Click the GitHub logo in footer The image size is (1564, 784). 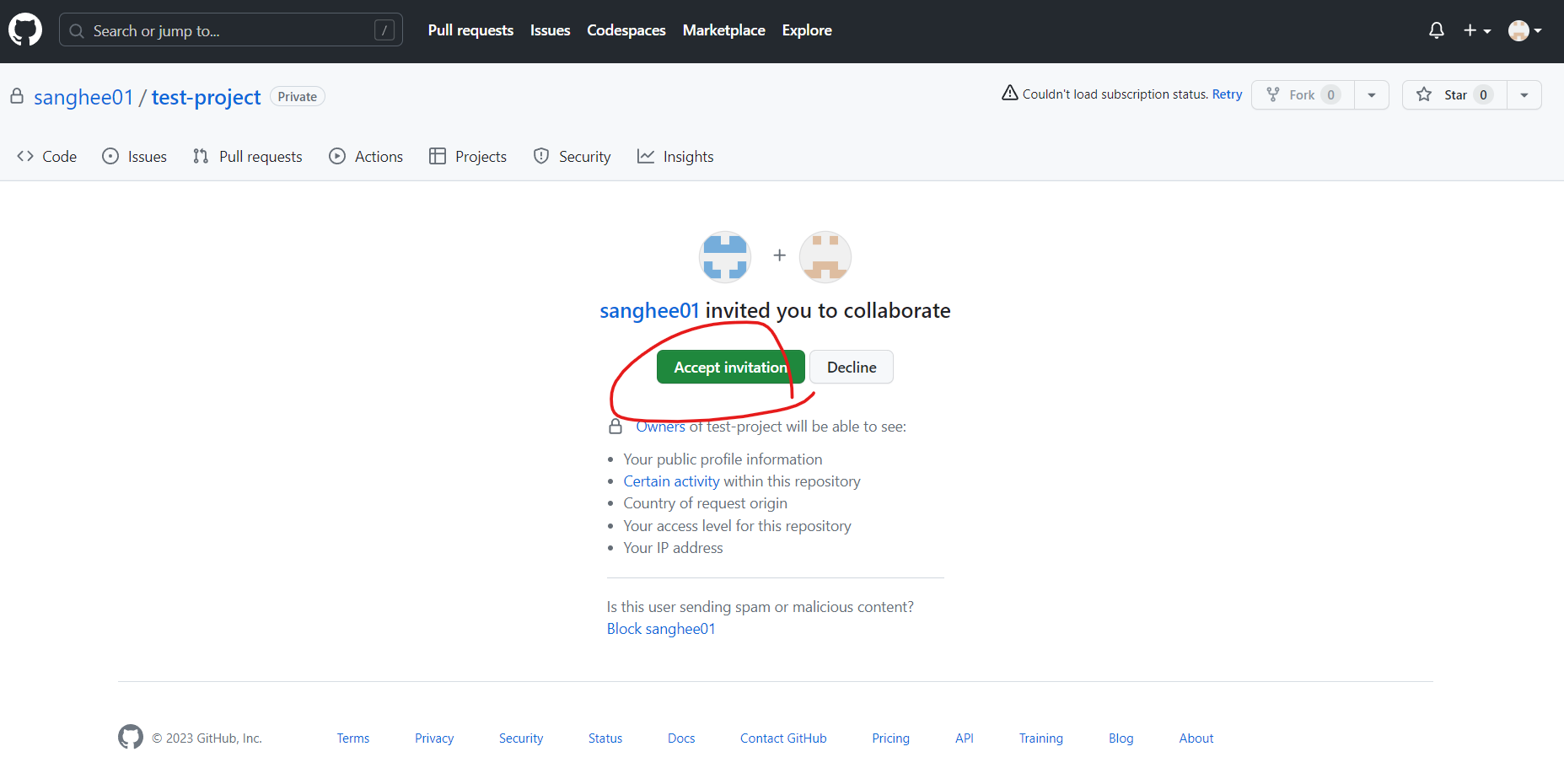pyautogui.click(x=131, y=737)
